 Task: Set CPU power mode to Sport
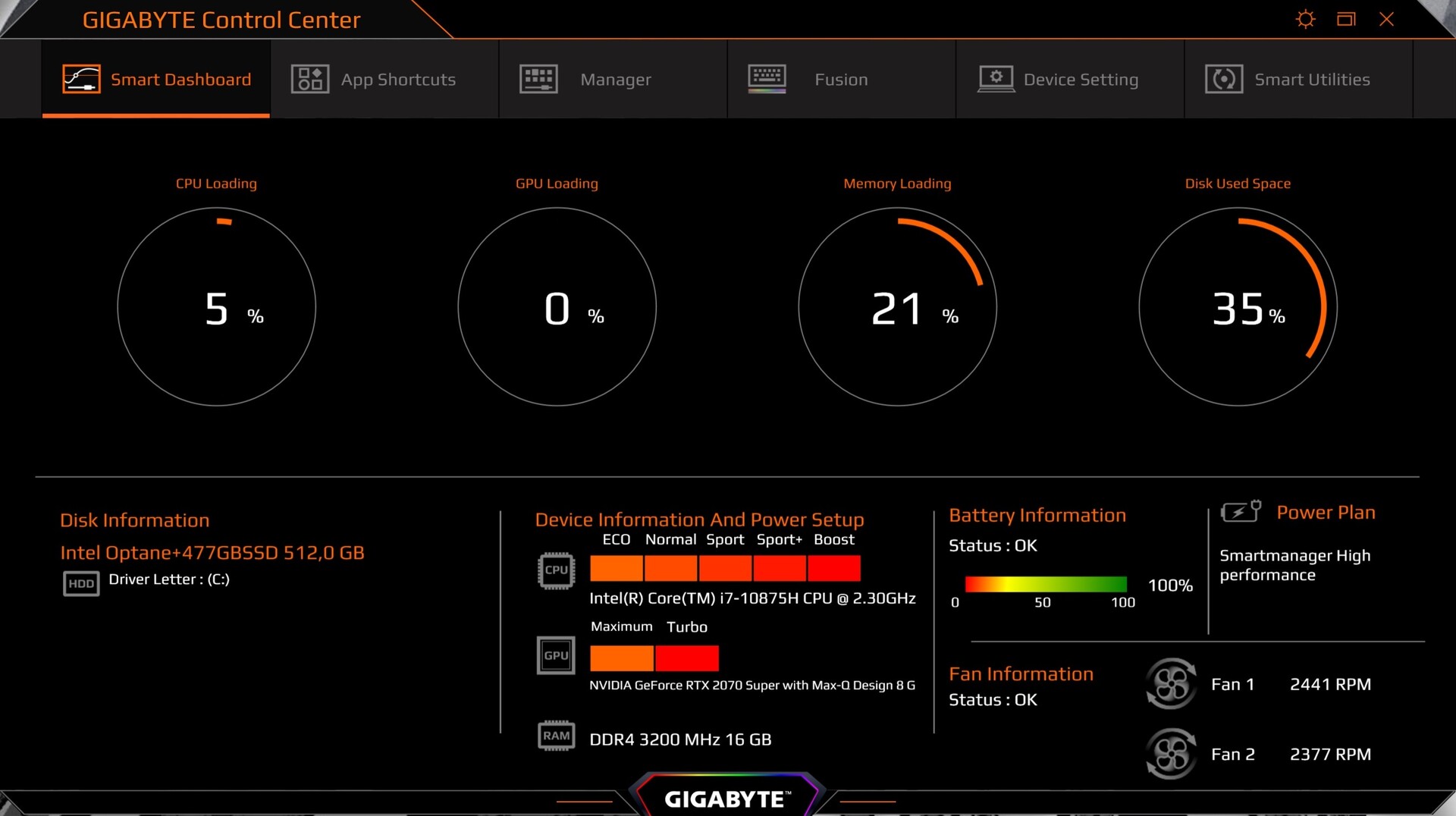point(726,568)
